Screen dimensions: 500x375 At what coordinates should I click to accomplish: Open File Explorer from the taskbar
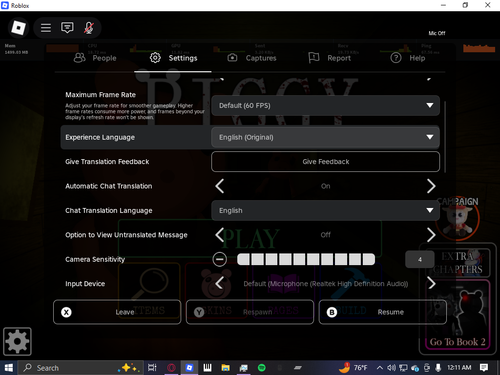tap(225, 368)
